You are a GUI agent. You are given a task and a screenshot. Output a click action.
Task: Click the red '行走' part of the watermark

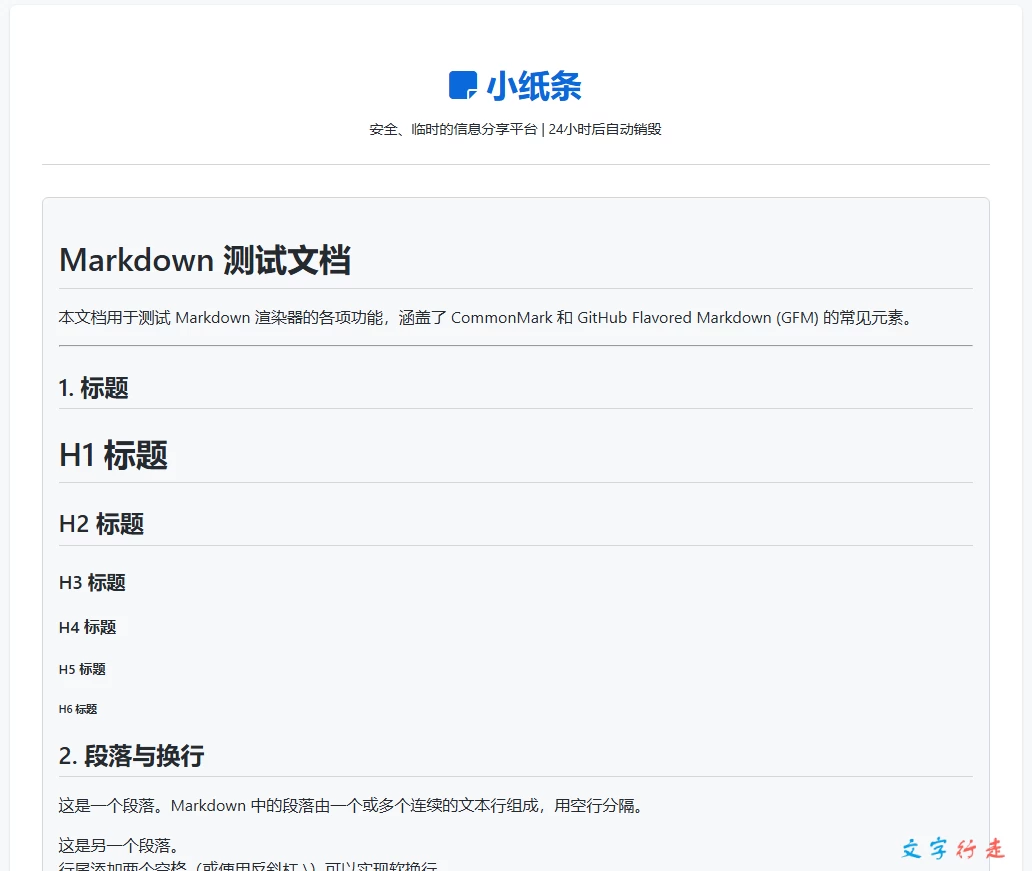point(981,849)
